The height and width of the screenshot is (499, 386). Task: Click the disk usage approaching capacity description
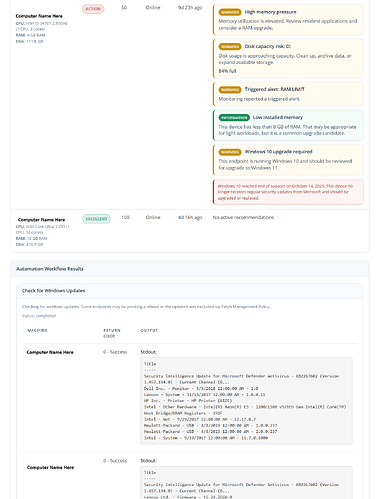tap(285, 59)
